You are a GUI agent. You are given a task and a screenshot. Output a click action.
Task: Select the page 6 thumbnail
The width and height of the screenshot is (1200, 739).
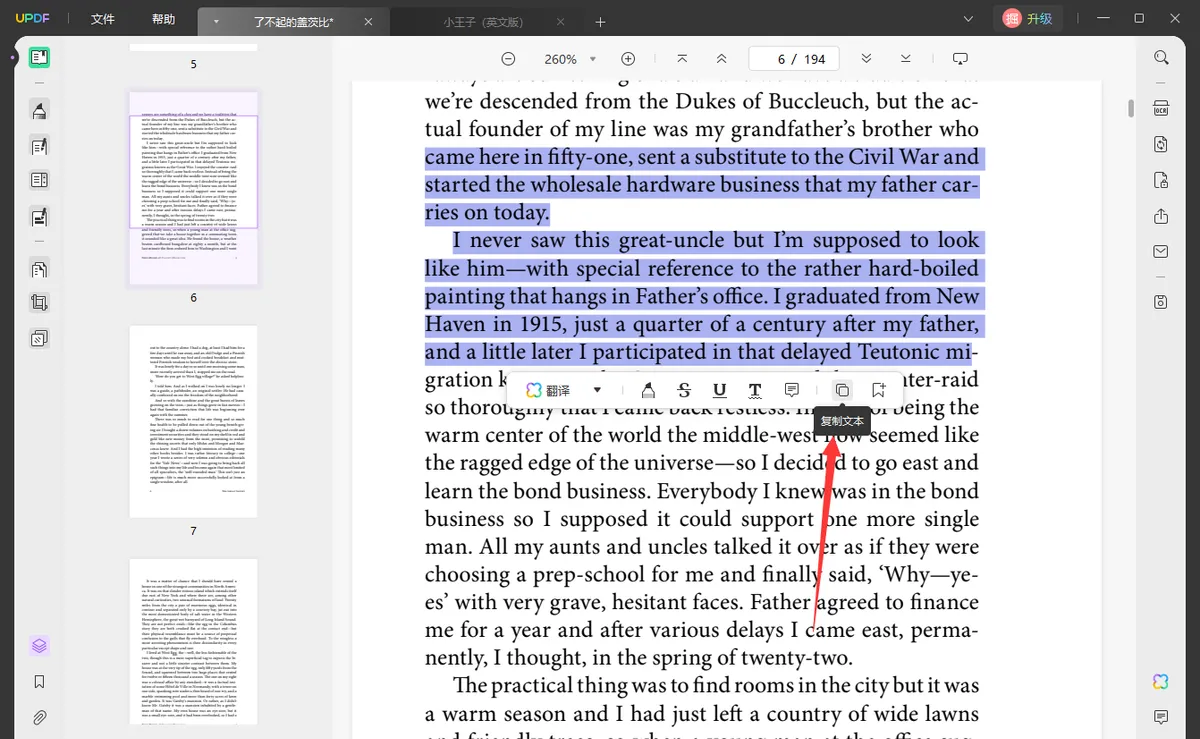(x=193, y=188)
